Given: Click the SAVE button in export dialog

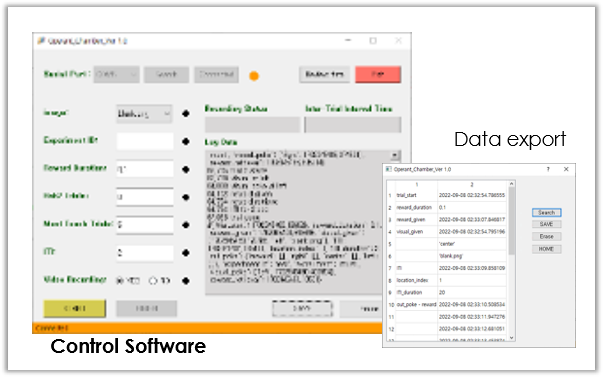Looking at the screenshot, I should click(546, 224).
